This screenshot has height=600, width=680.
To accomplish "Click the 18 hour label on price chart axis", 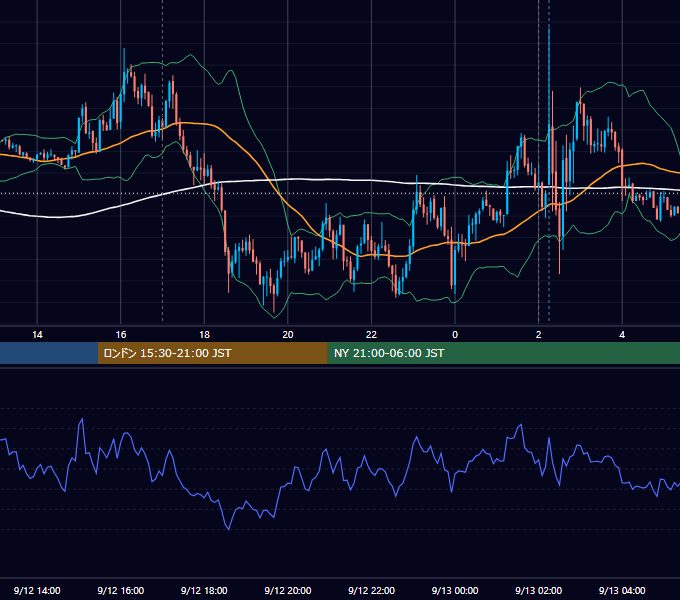I will 204,334.
